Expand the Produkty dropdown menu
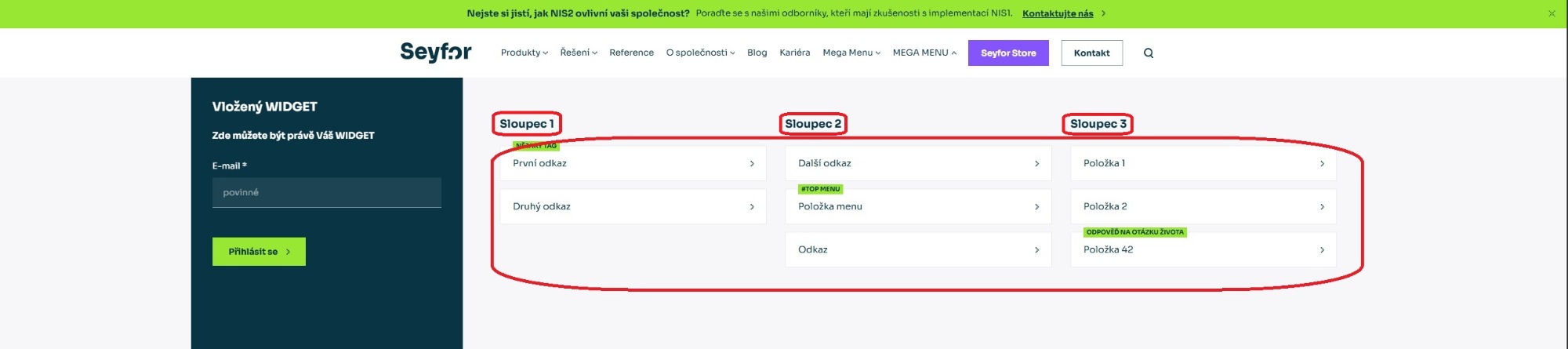This screenshot has height=349, width=1568. click(524, 53)
